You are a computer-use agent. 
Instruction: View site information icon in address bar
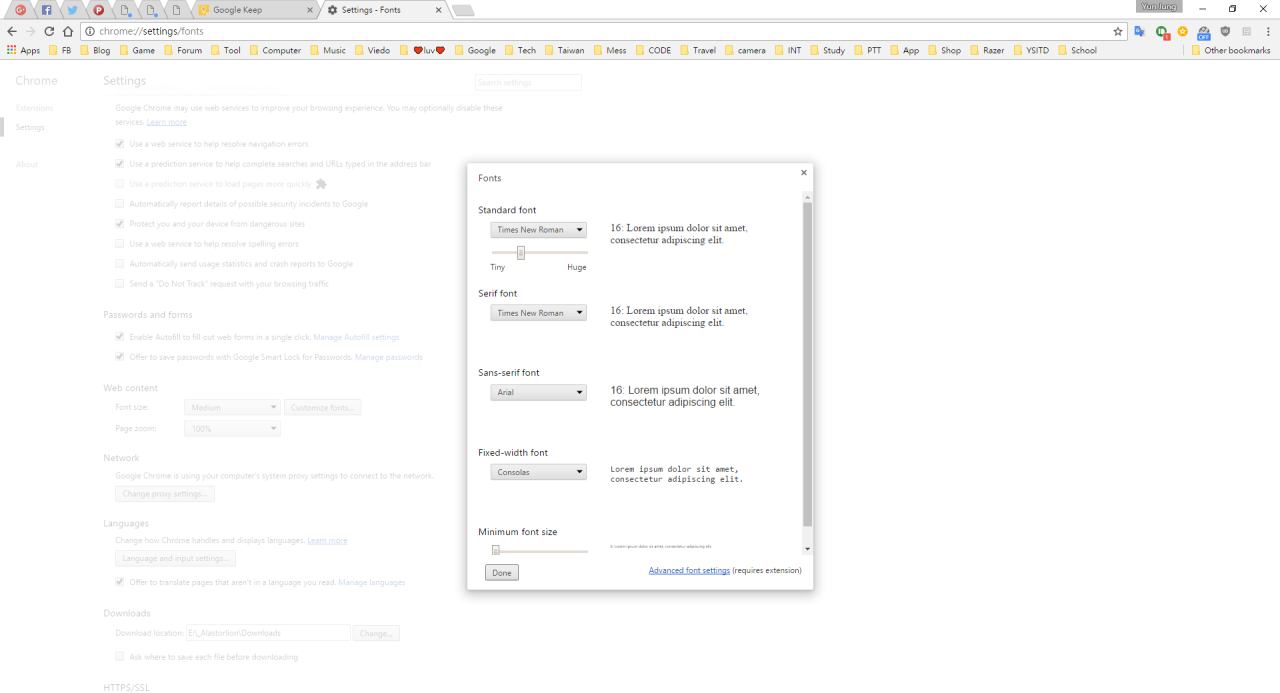[90, 31]
